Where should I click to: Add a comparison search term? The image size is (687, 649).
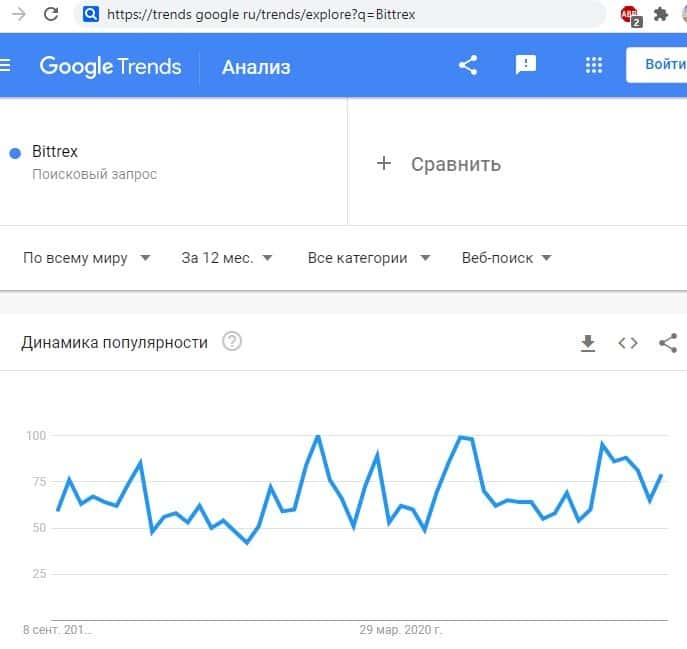click(440, 164)
